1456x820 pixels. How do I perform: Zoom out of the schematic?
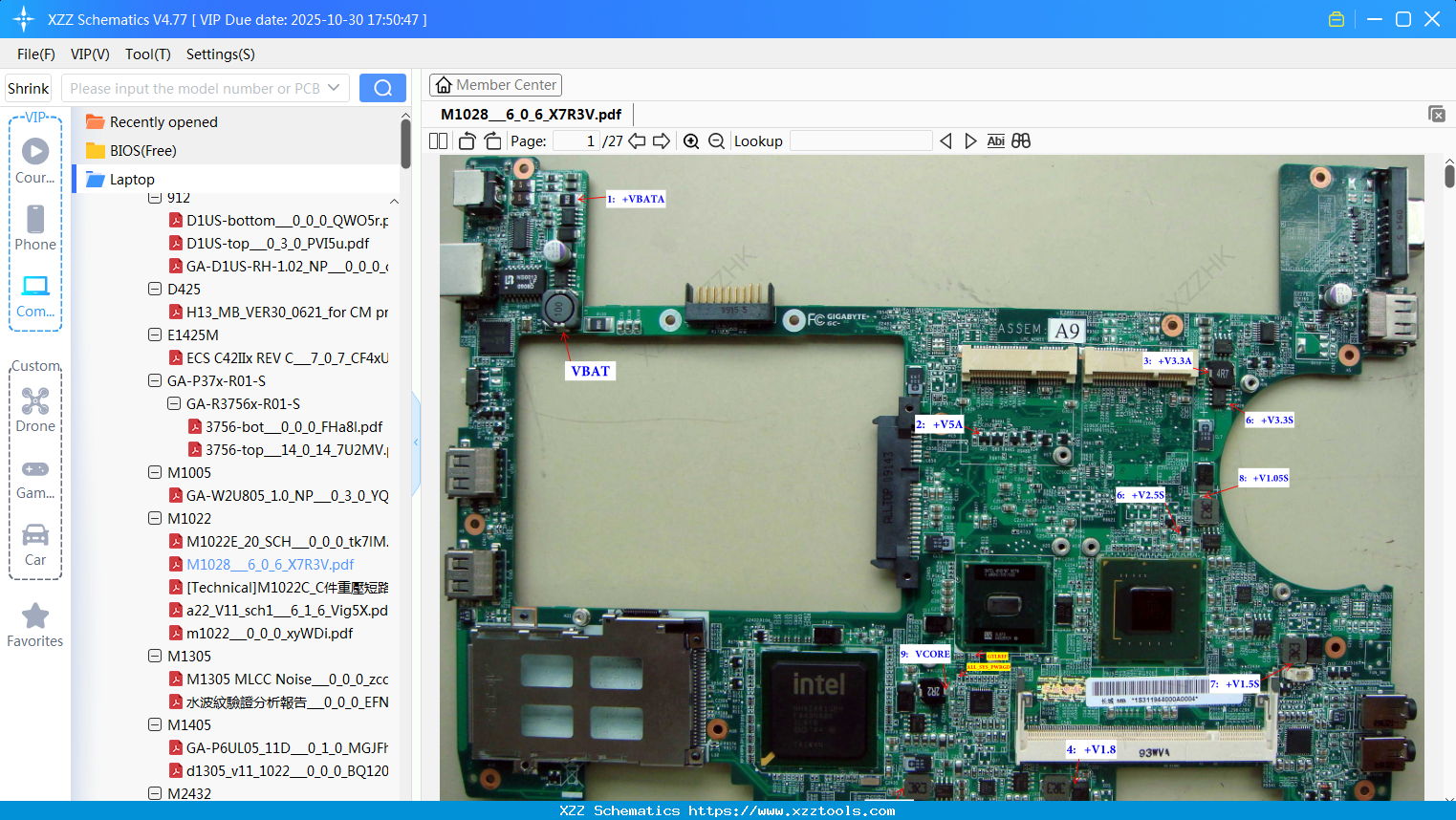(717, 141)
